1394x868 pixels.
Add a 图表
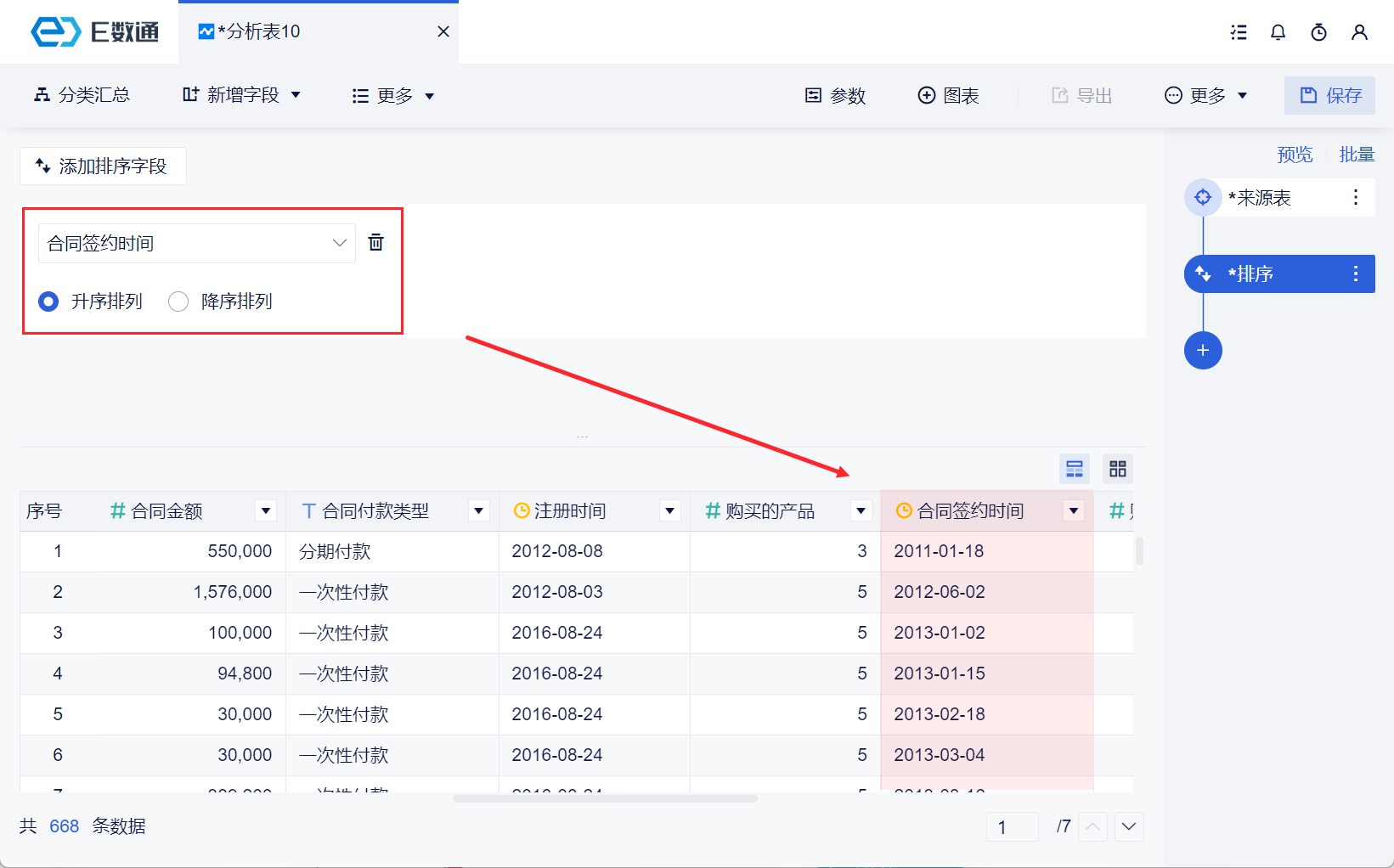949,96
